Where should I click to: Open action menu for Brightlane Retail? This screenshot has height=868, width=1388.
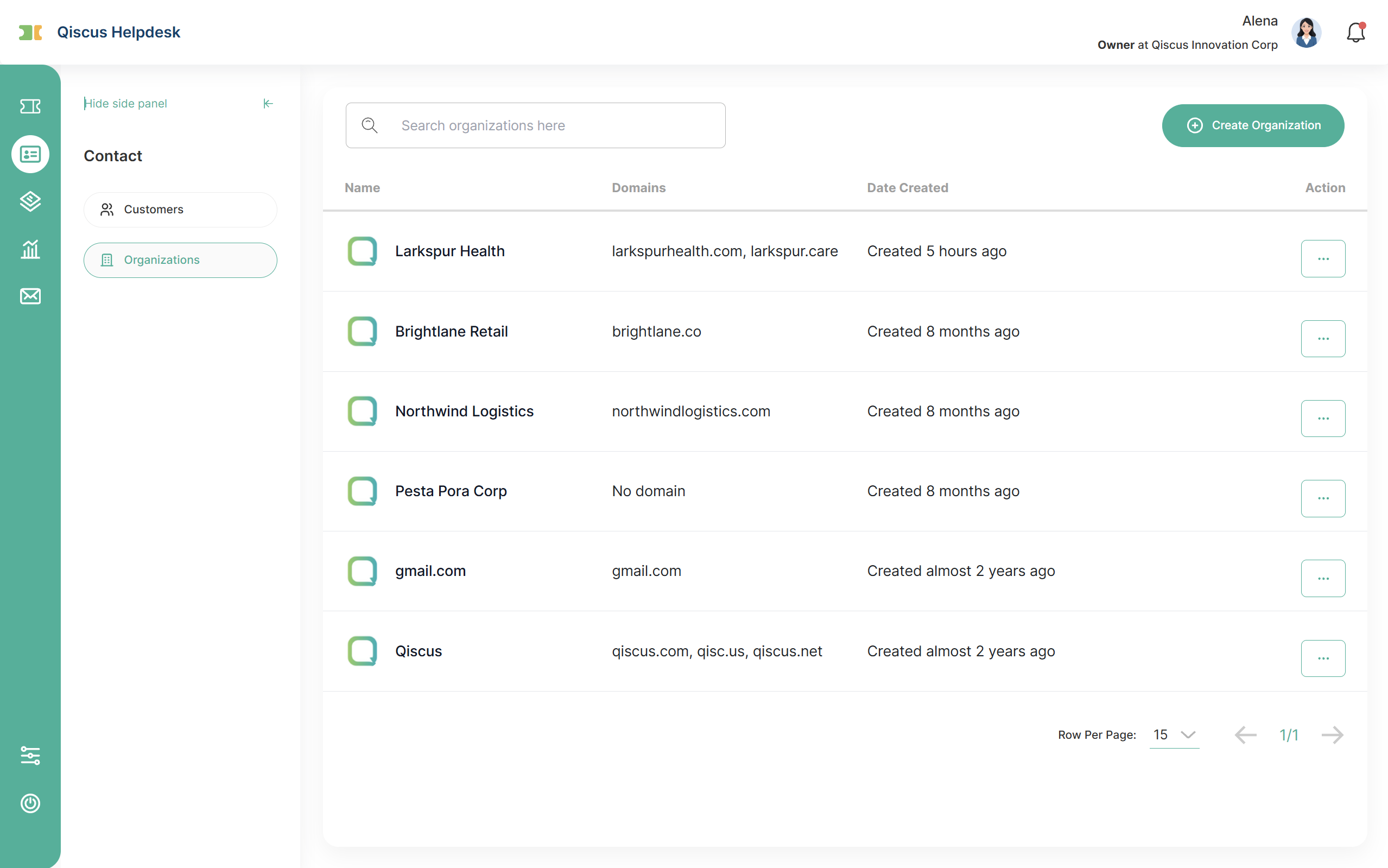pyautogui.click(x=1323, y=339)
